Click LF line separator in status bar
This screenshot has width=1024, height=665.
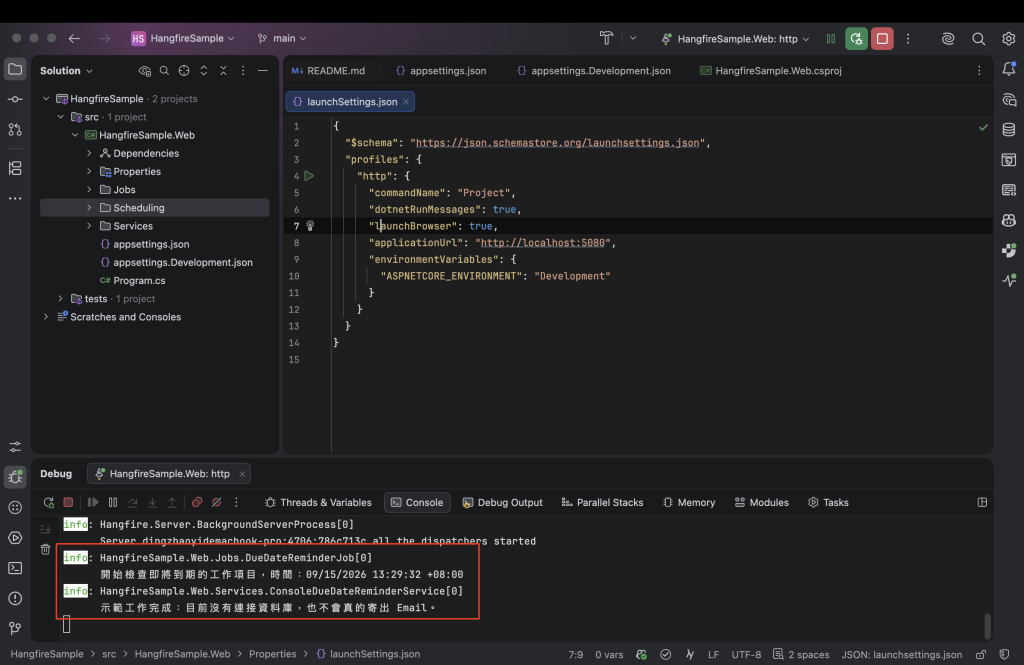click(713, 654)
